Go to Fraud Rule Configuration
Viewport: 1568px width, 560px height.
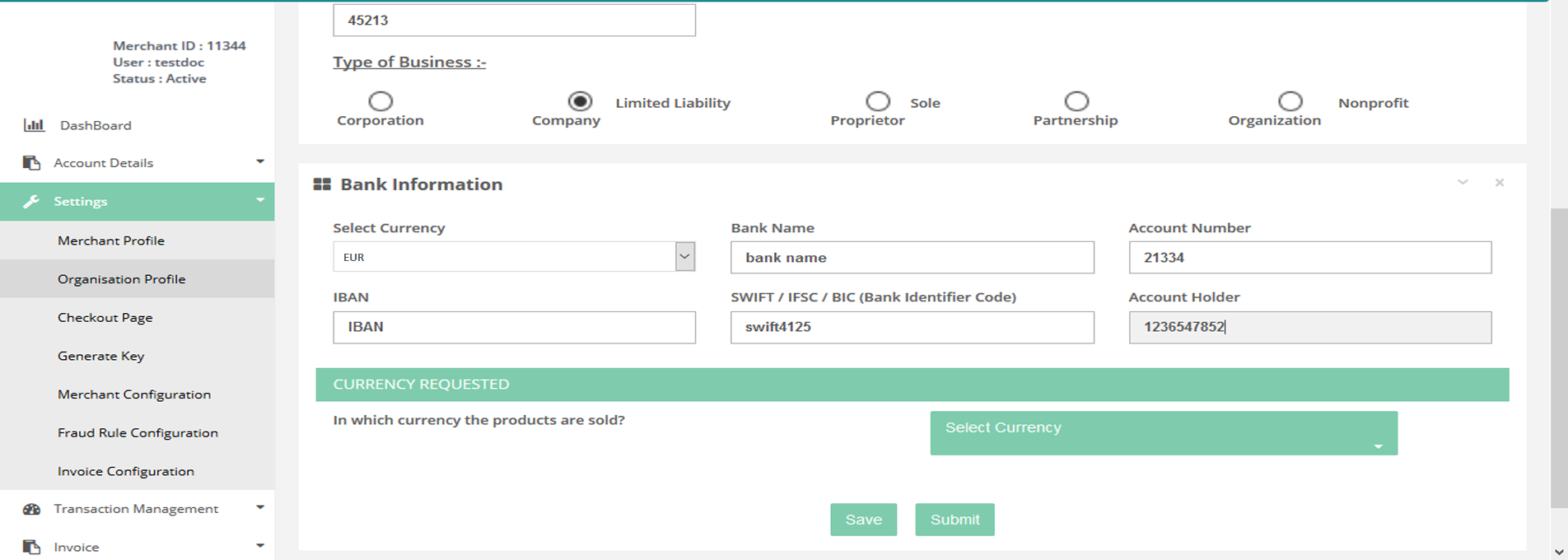pos(138,432)
